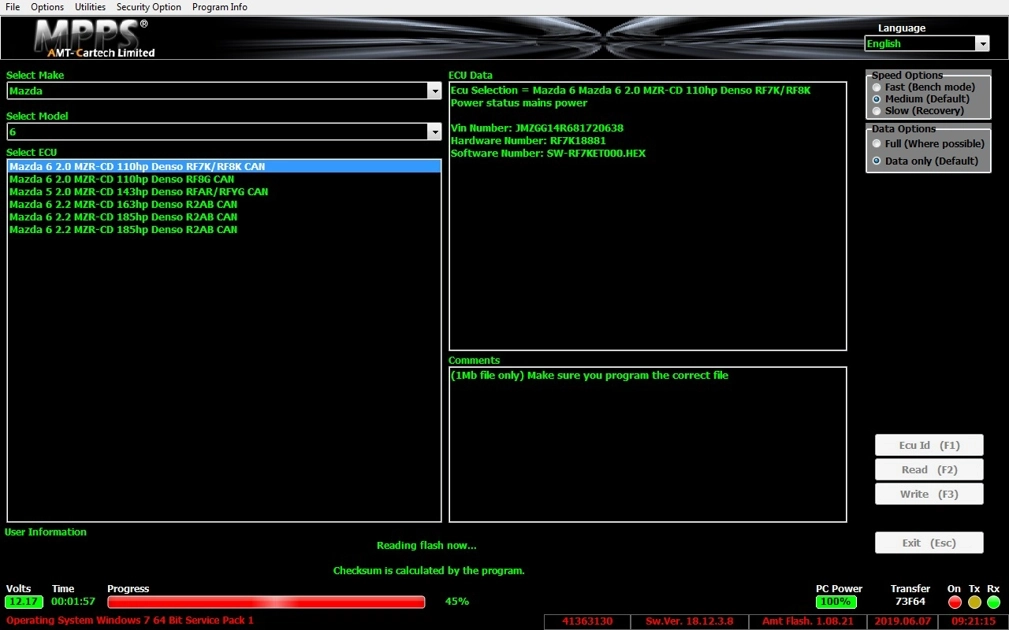Open the Utilities menu
This screenshot has width=1009, height=630.
point(90,7)
